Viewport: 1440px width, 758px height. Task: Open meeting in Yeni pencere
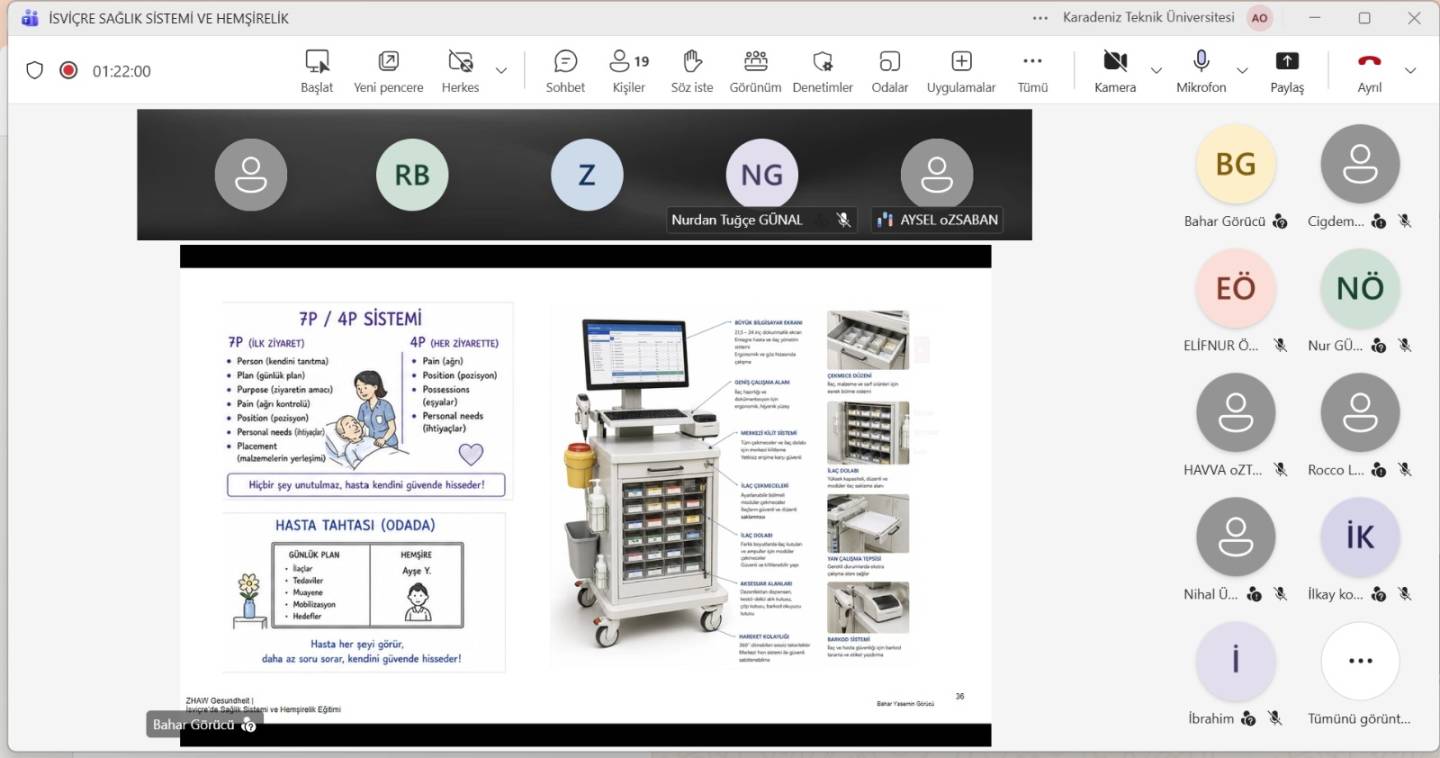[388, 70]
